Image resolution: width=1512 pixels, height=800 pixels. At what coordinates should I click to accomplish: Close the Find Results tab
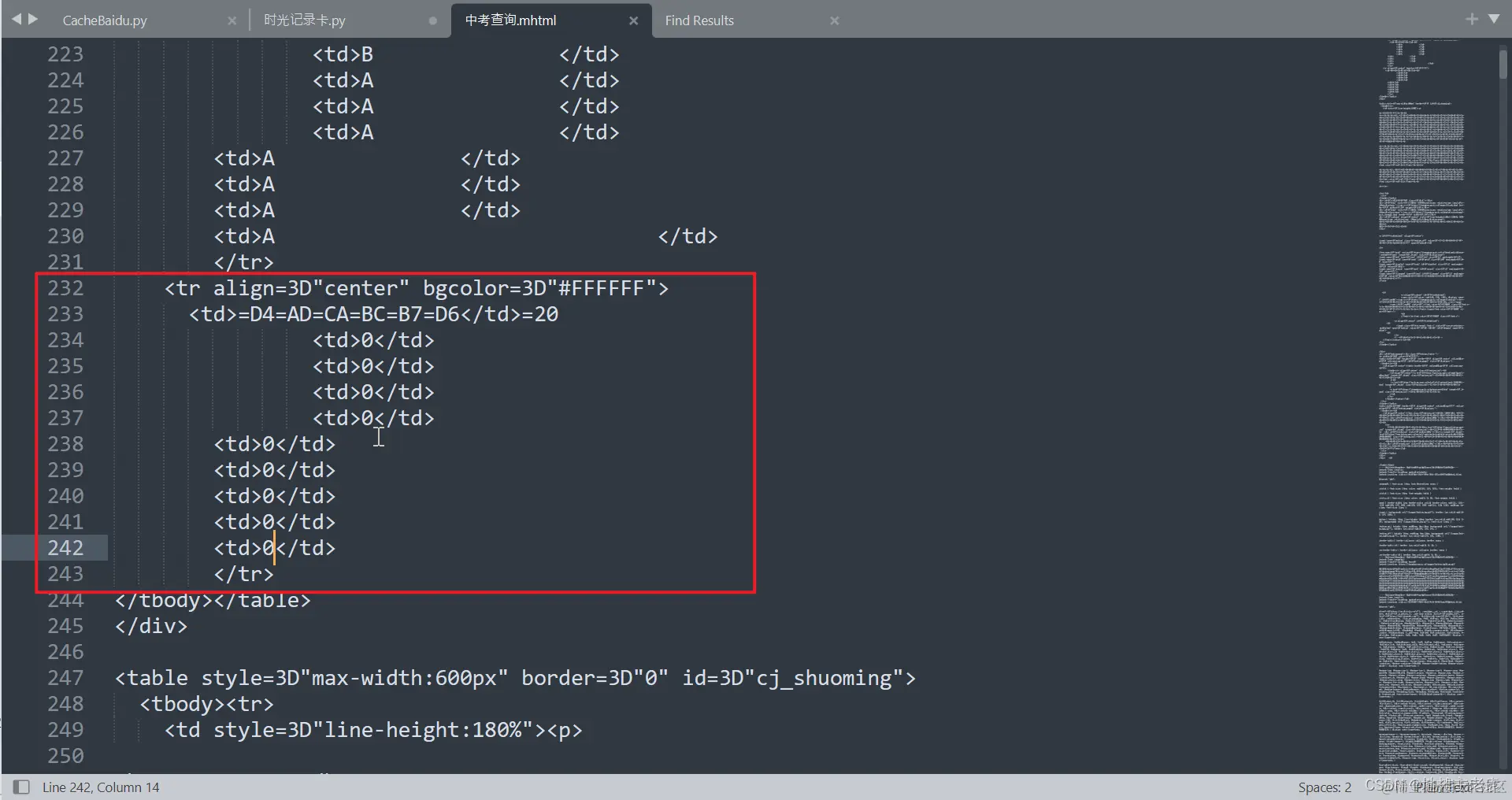point(834,20)
